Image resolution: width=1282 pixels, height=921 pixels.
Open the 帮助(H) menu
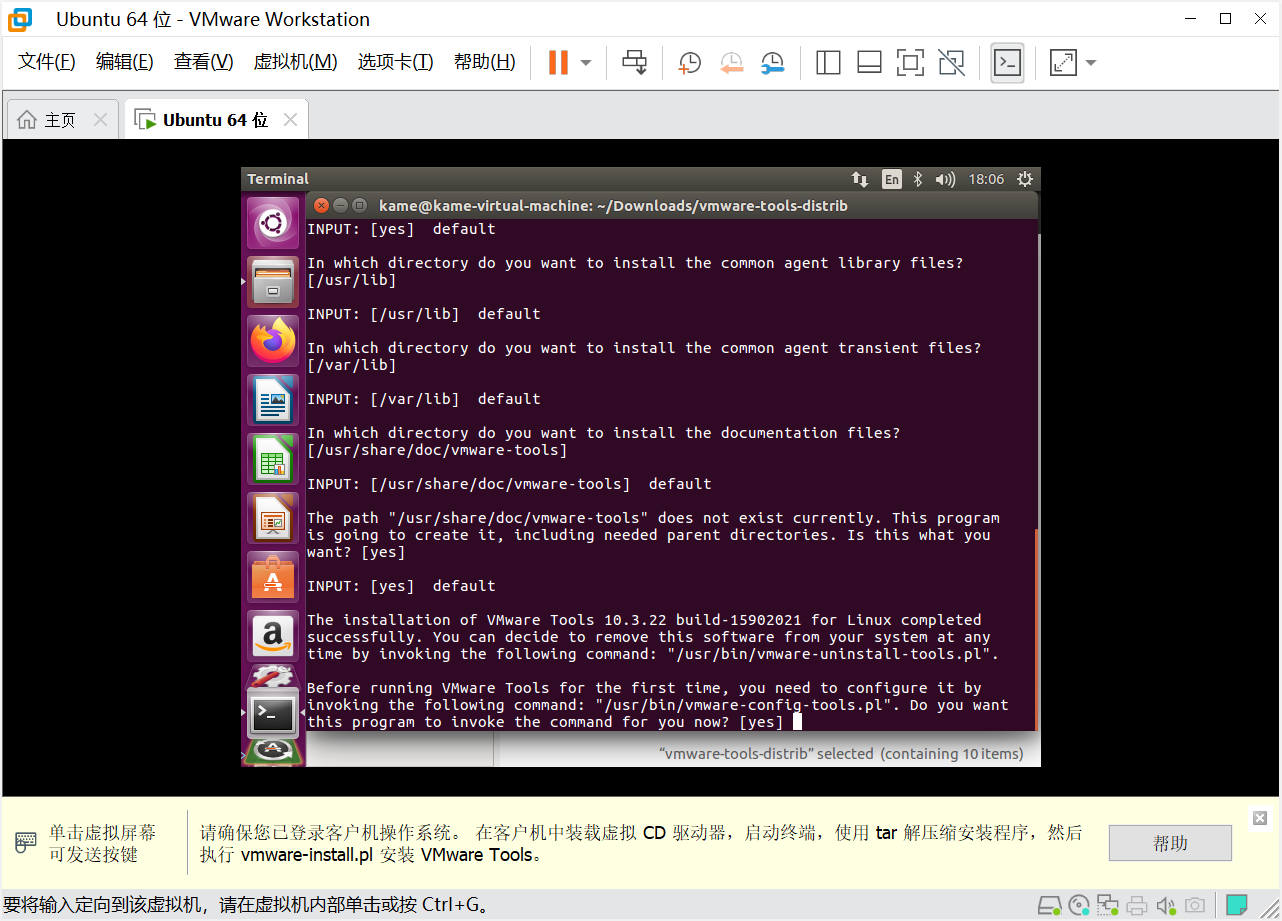tap(484, 62)
